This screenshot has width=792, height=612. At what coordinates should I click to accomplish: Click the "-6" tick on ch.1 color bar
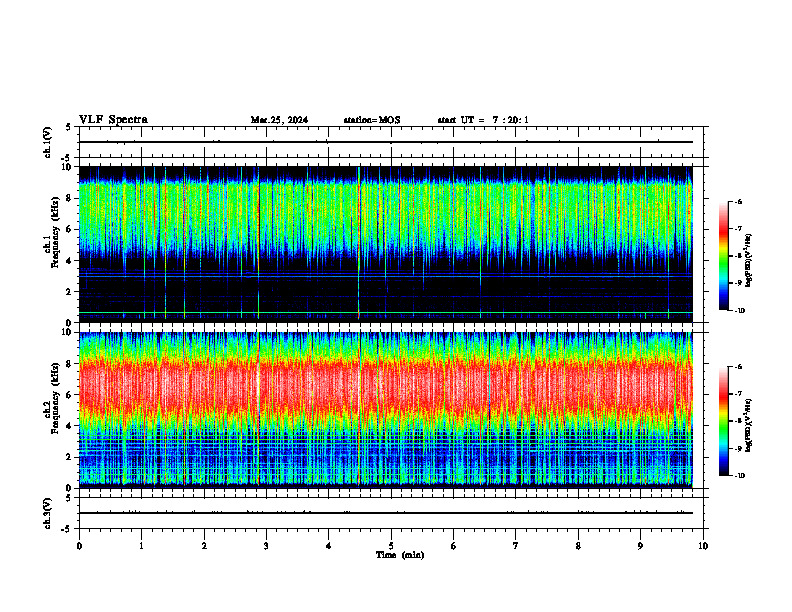[x=739, y=202]
